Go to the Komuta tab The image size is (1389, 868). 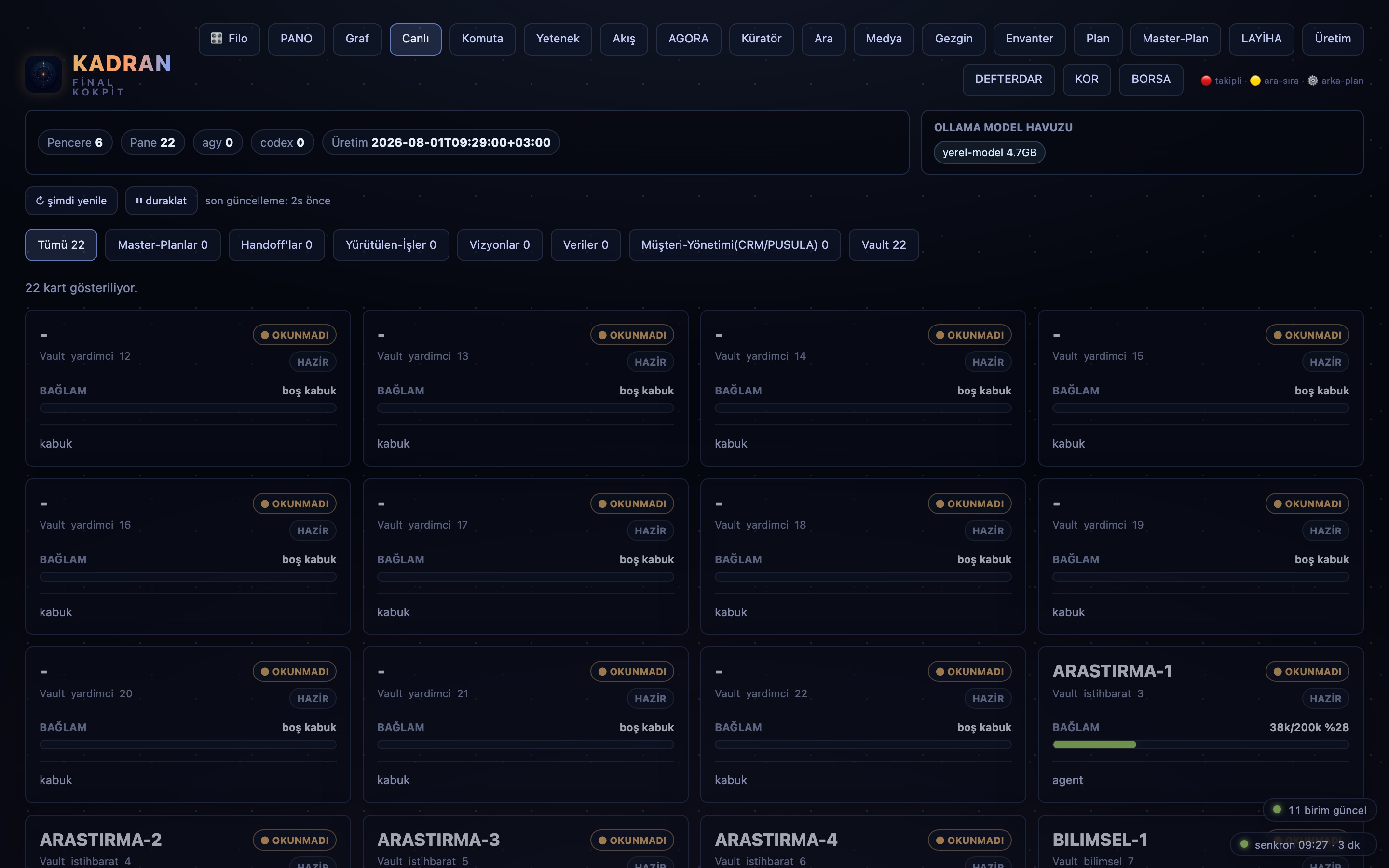pyautogui.click(x=482, y=39)
